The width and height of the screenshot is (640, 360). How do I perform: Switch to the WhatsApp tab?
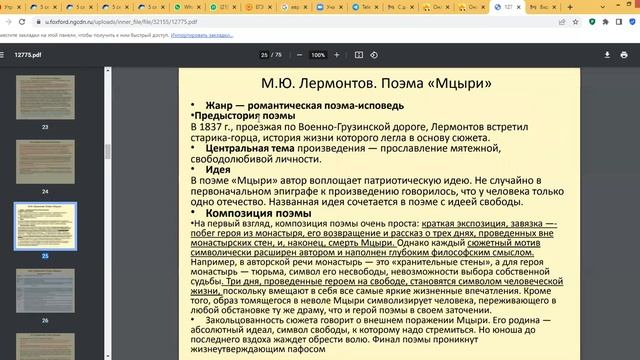coord(184,7)
